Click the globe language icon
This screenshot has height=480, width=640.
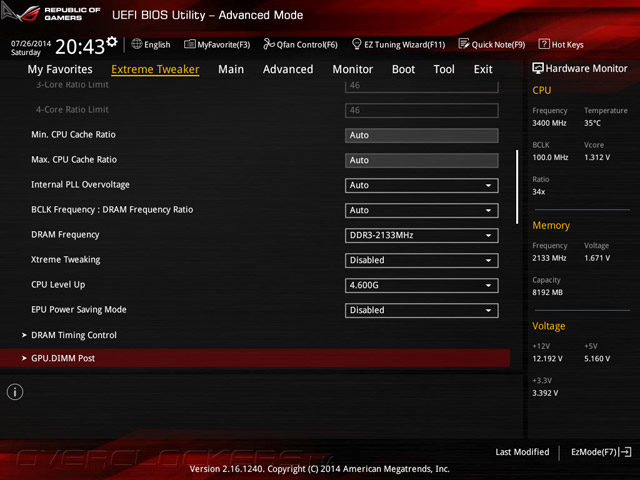[137, 44]
